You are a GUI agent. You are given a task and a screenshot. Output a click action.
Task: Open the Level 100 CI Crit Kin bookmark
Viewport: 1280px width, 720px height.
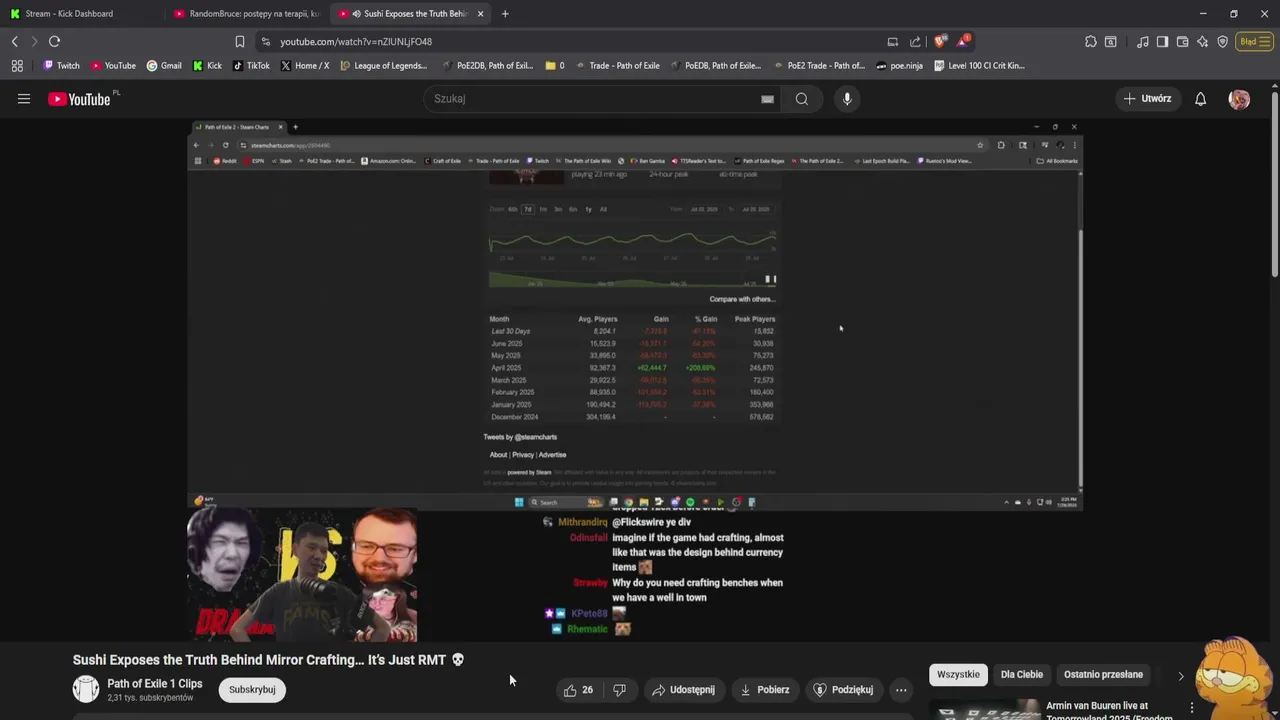pos(980,66)
